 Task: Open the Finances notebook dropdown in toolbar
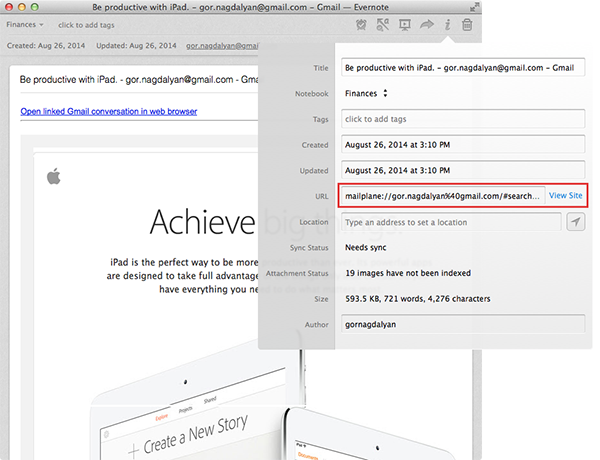(25, 25)
